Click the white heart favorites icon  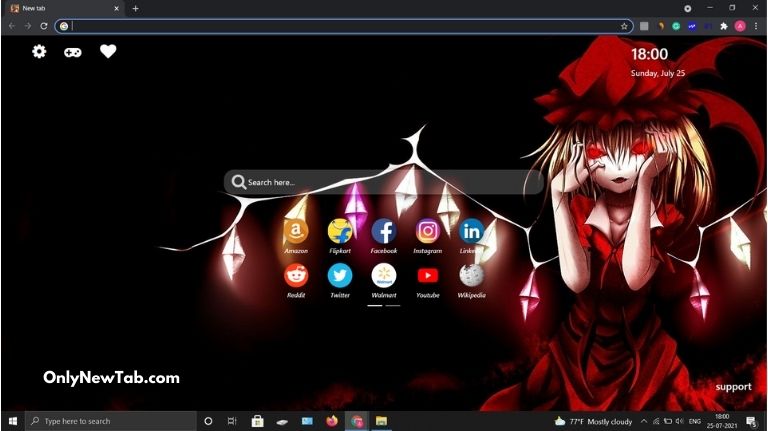pos(108,51)
